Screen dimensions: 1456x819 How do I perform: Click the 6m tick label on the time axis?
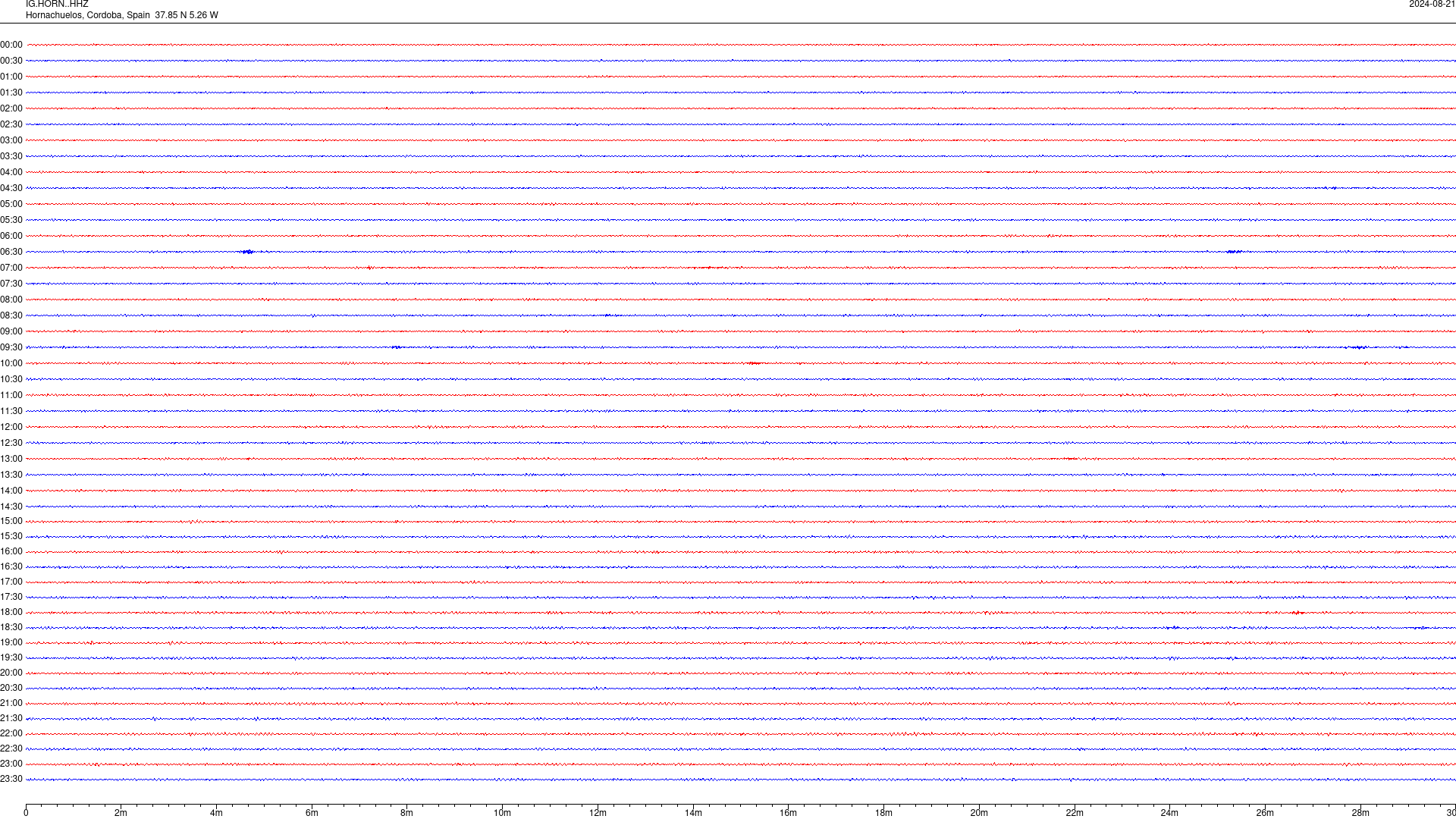coord(312,813)
